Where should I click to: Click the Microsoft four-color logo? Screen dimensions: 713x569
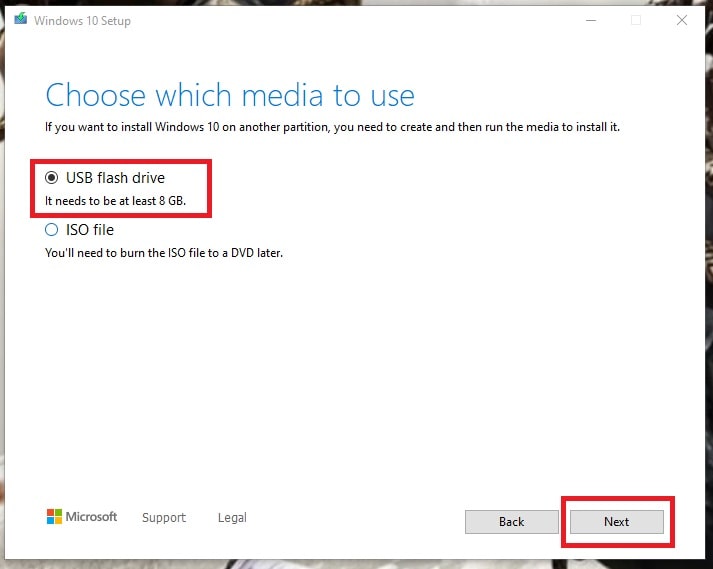[x=54, y=517]
